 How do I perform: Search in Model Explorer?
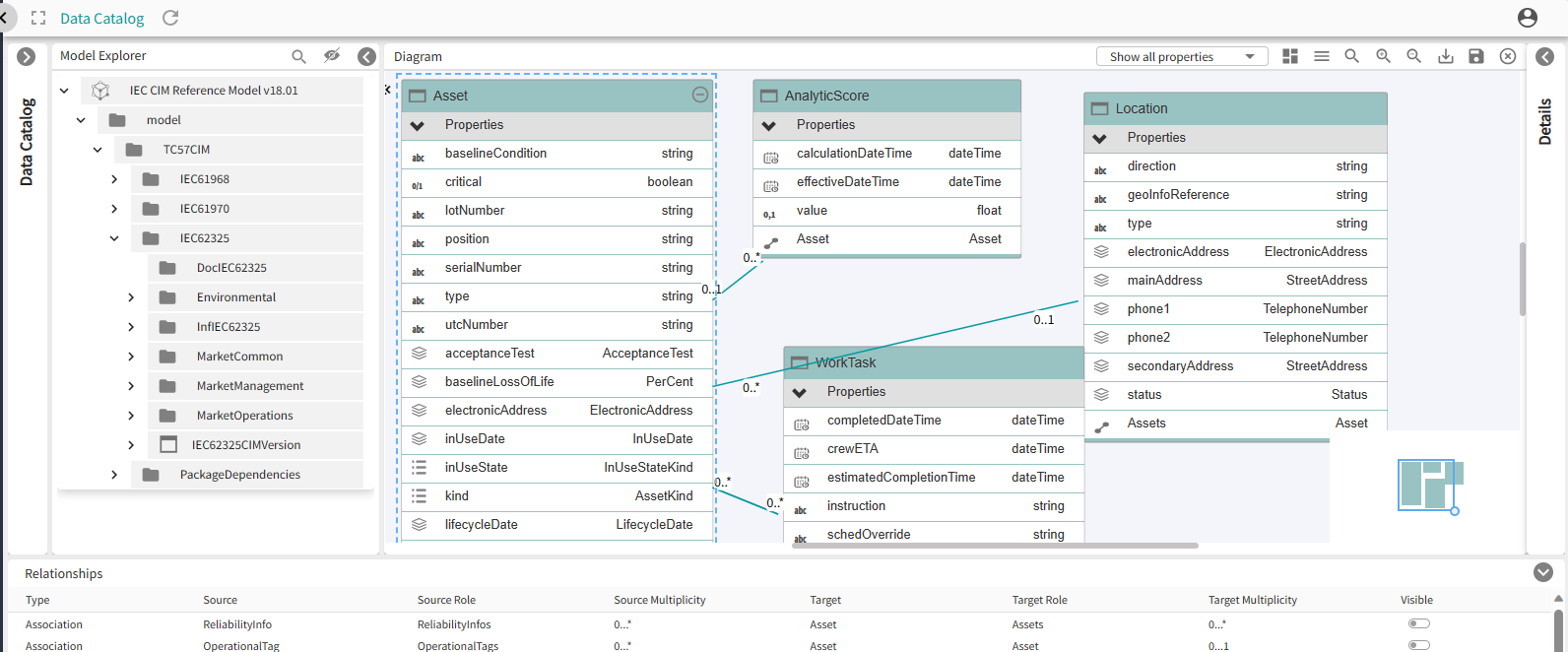coord(298,57)
